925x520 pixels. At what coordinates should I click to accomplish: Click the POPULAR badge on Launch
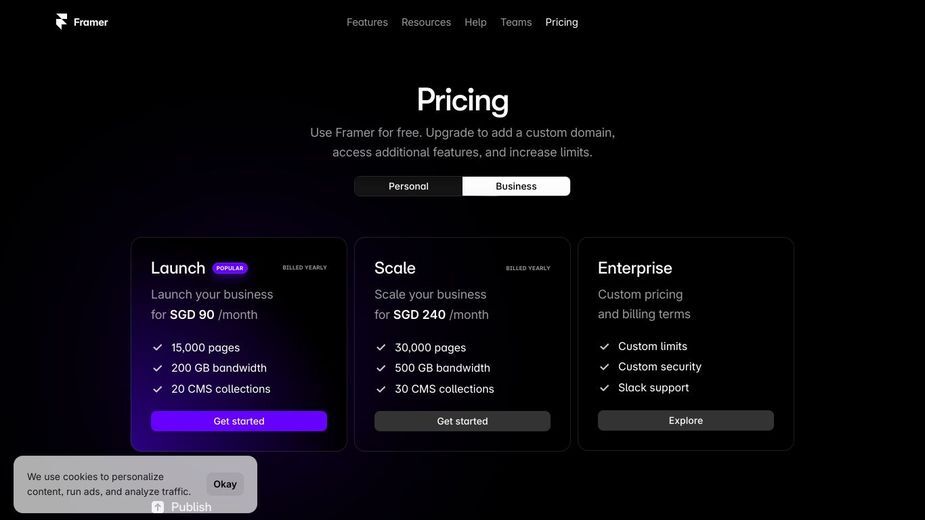[x=229, y=268]
